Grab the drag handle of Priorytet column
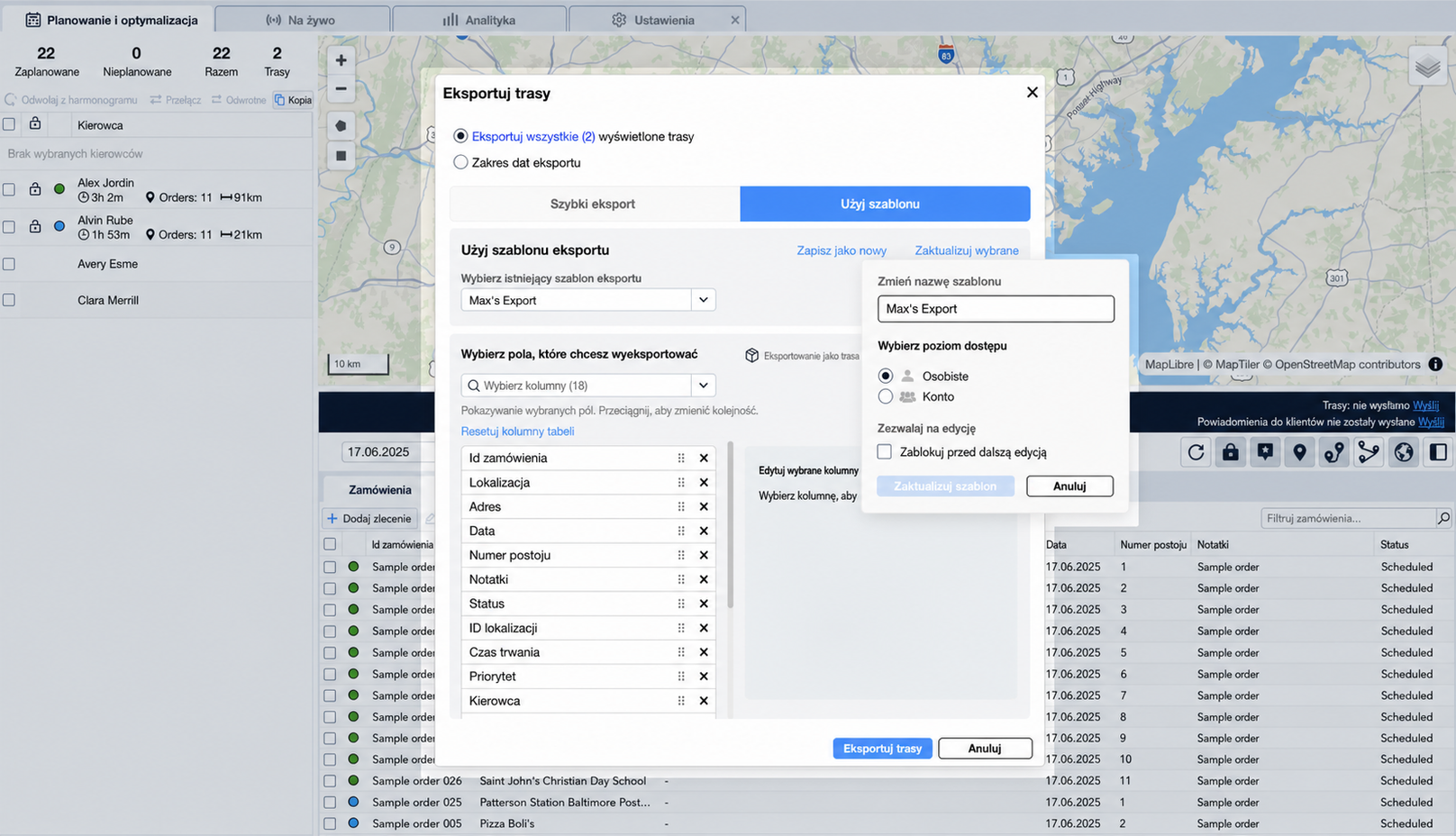Screen dimensions: 1456x836 681,677
